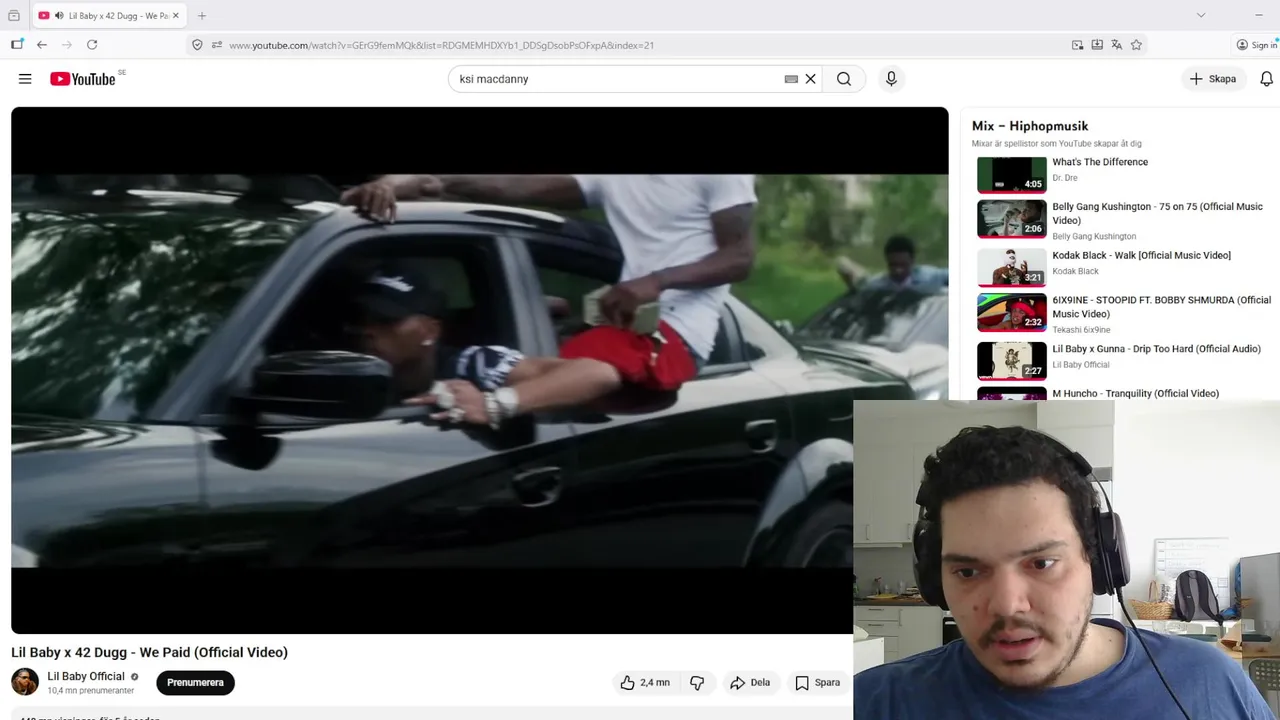Click the install/download page icon
Screen dimensions: 1280x720
[x=1097, y=45]
